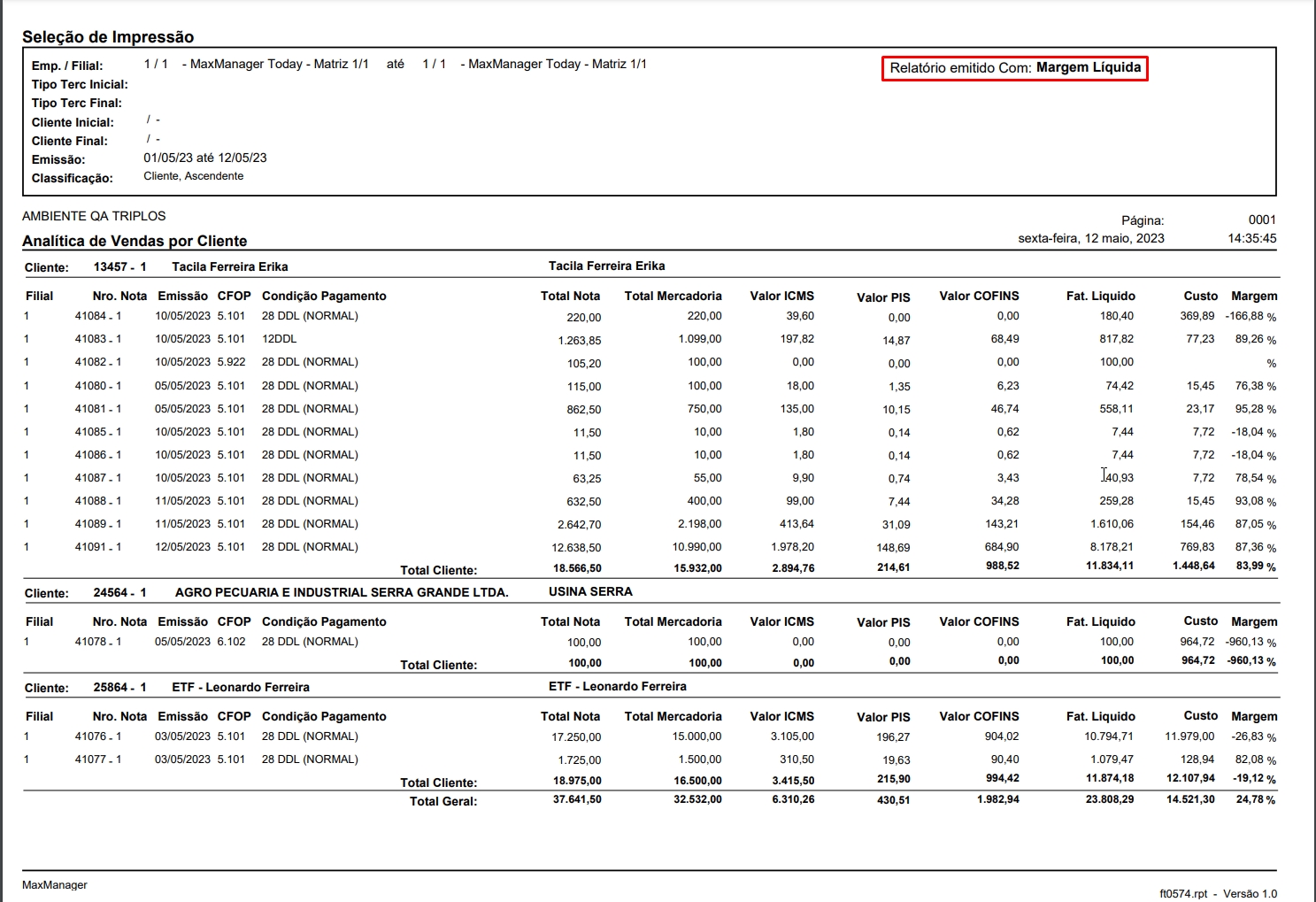Click the 'Seleção de Impressão' heading
Viewport: 1316px width, 902px height.
tap(108, 37)
